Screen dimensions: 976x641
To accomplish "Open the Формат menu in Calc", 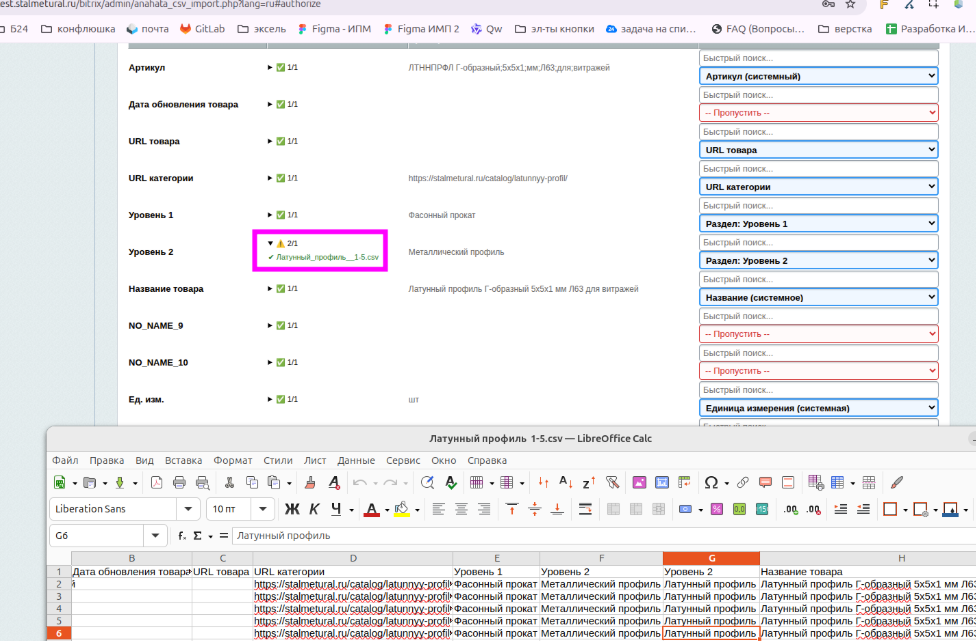I will (232, 461).
